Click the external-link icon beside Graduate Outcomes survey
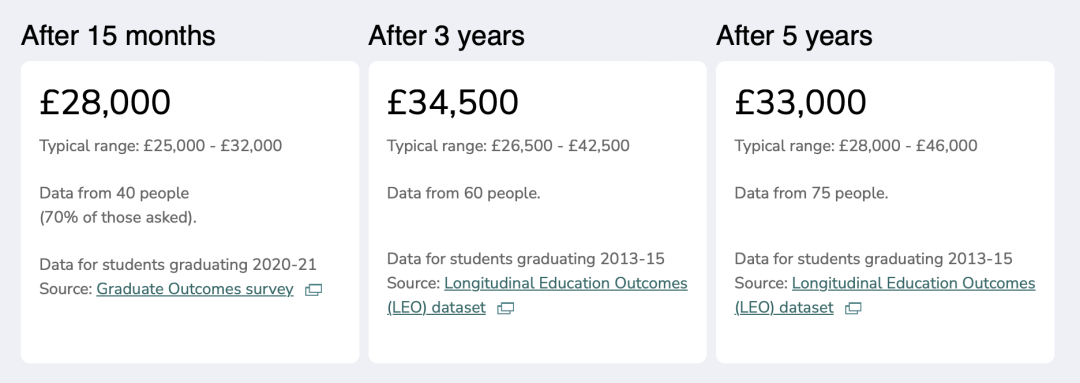Screen dimensions: 1080x383 click(313, 290)
